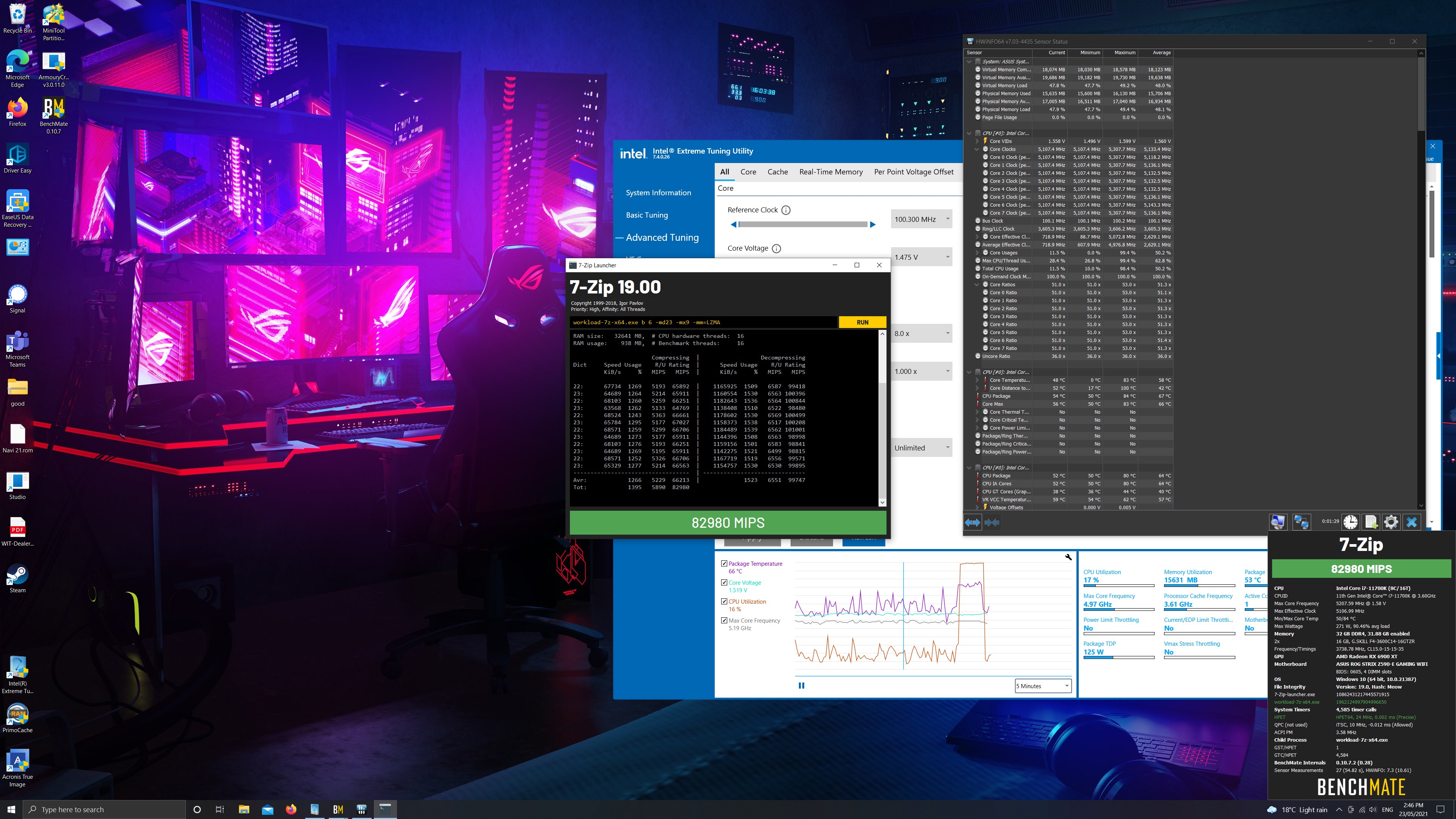Click the Task View button on taskbar
The image size is (1456, 819).
[220, 810]
